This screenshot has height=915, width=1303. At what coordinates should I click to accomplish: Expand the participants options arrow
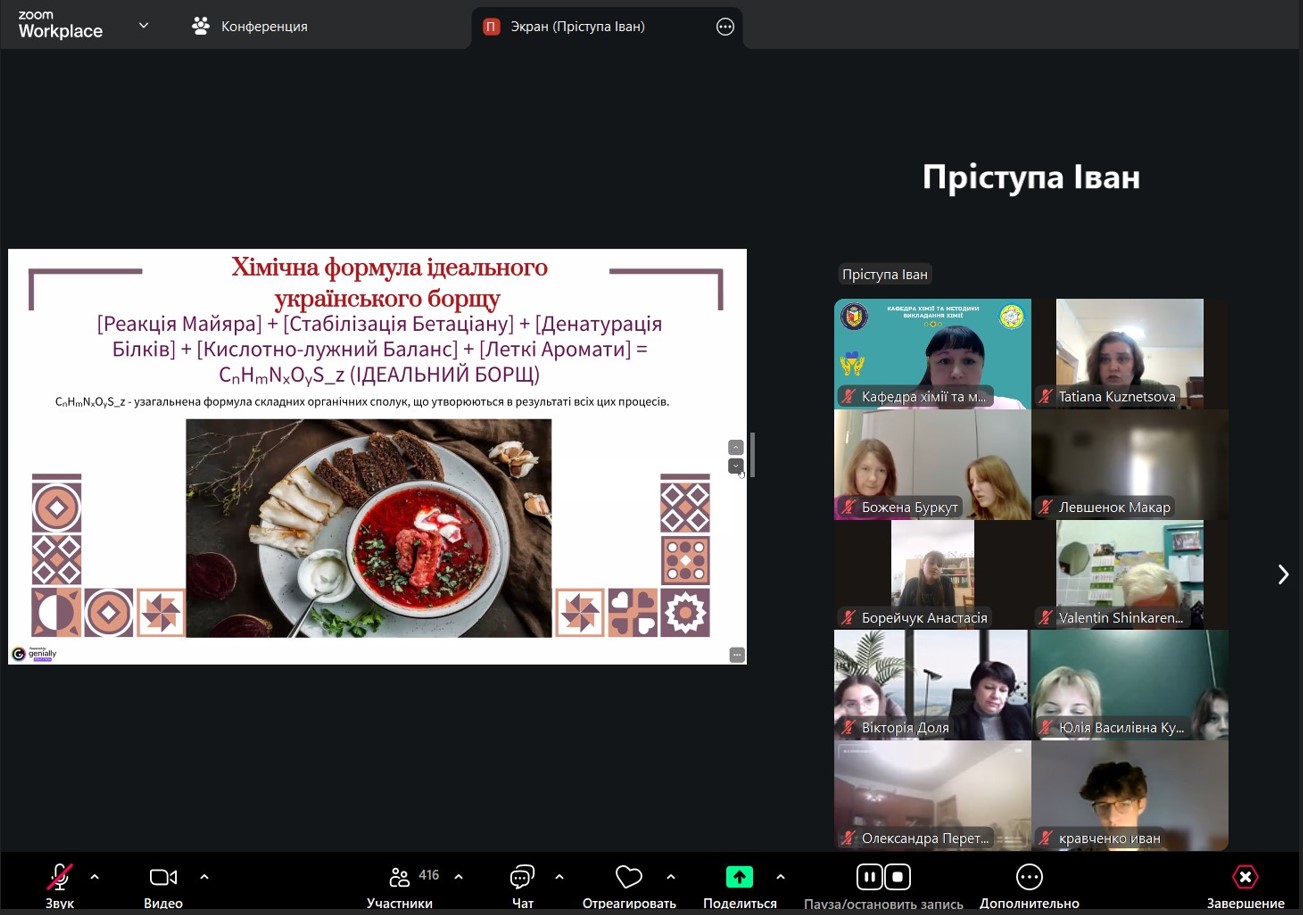pyautogui.click(x=459, y=877)
